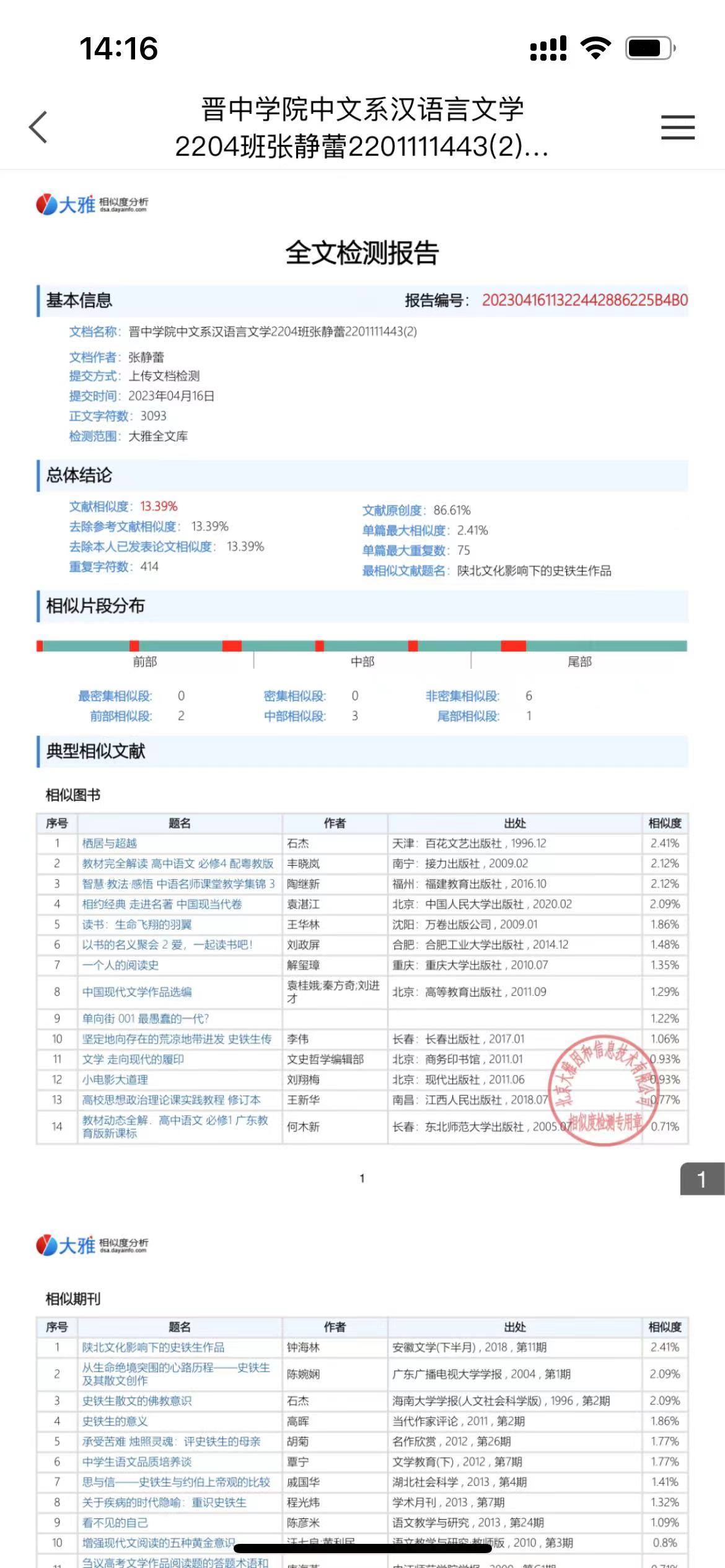Tap the 尾部 section label under the bar
This screenshot has width=725, height=1568.
(x=580, y=662)
